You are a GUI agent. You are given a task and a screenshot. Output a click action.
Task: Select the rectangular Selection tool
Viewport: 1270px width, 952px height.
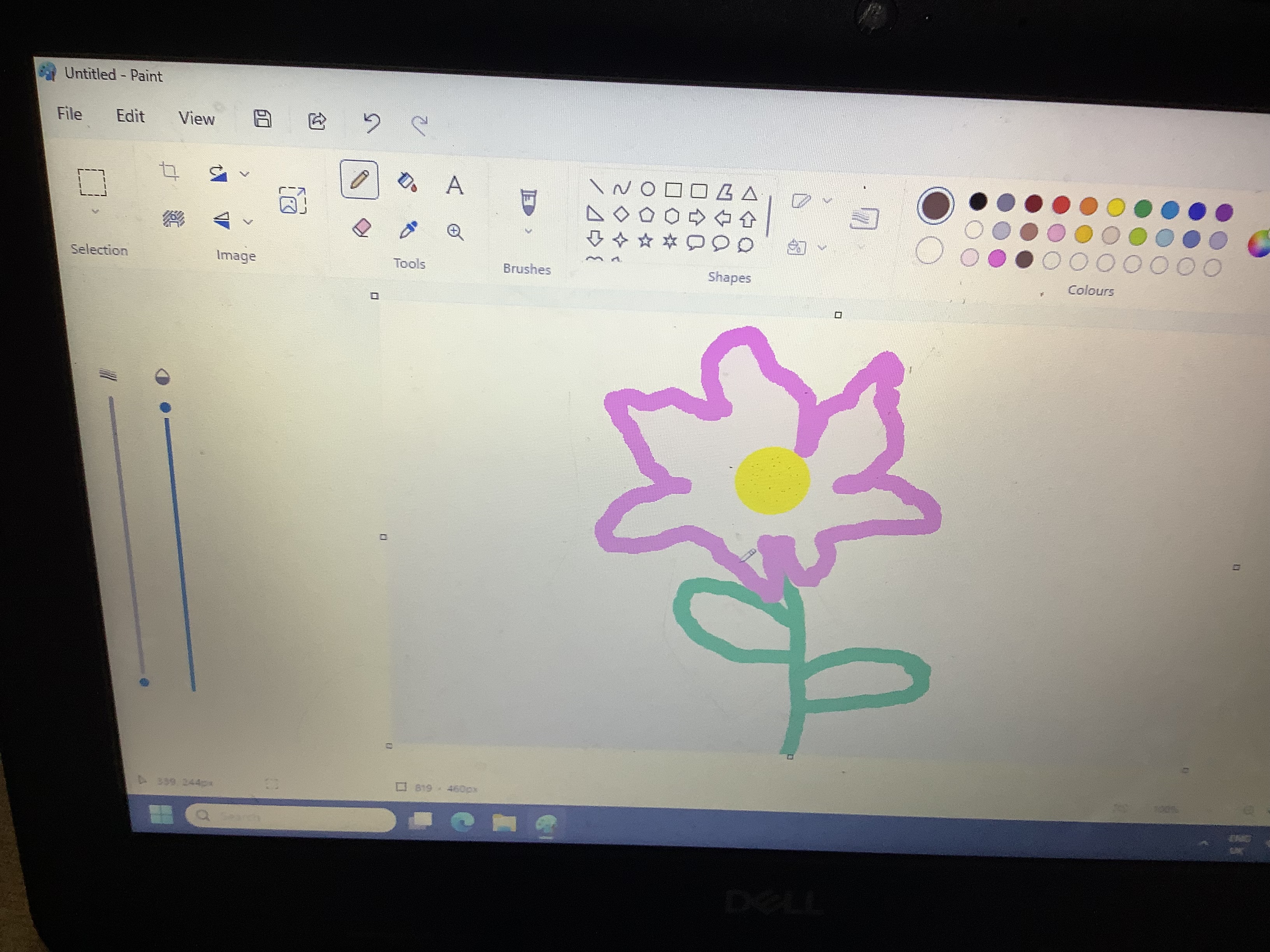coord(92,182)
